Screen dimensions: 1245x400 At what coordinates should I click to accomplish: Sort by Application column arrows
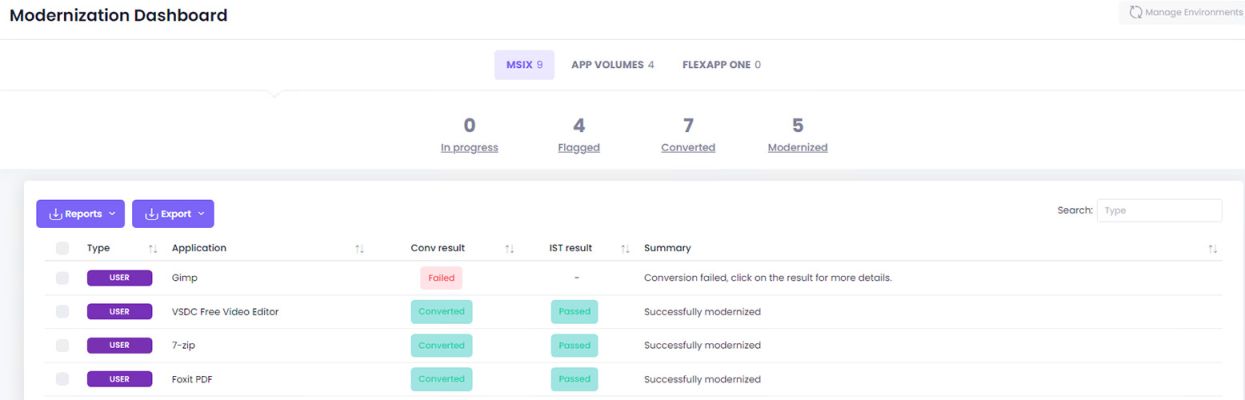pos(359,248)
